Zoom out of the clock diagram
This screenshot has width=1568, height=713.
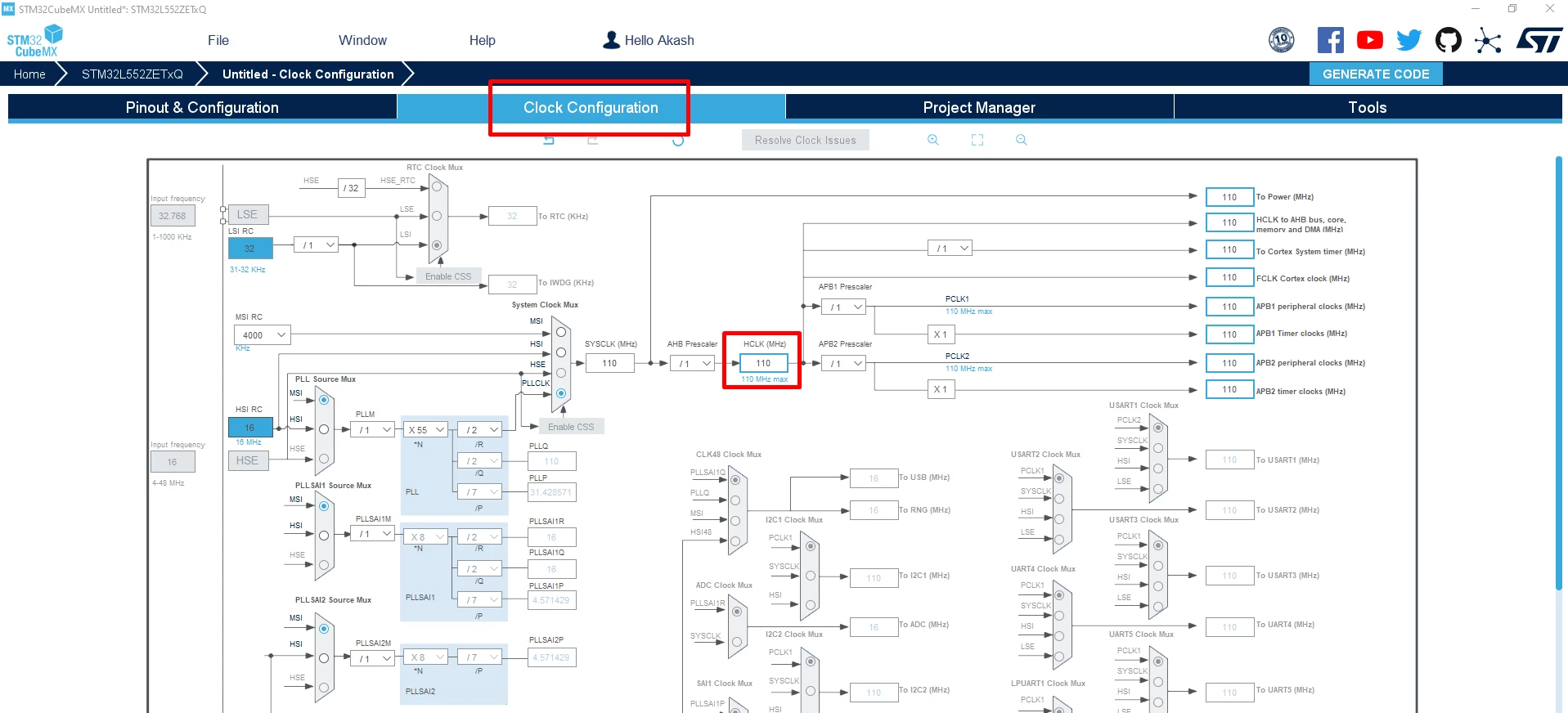(x=1021, y=140)
